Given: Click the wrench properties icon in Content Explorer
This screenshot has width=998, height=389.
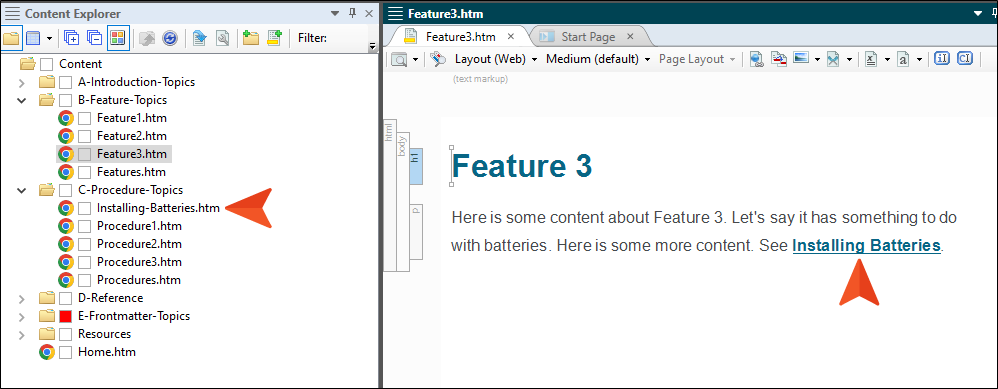Looking at the screenshot, I should [223, 38].
